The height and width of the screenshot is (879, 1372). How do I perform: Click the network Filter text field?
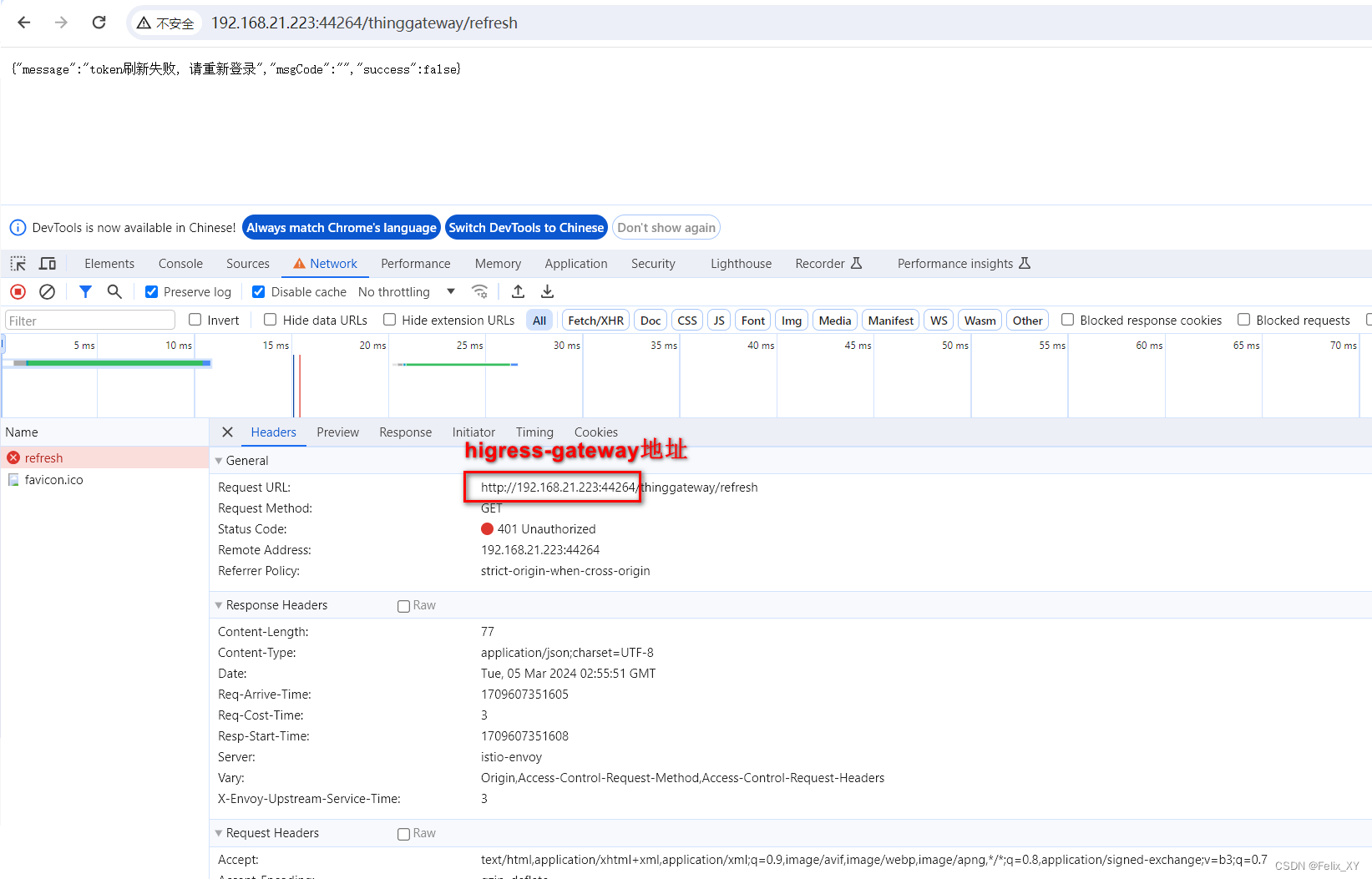(x=90, y=321)
